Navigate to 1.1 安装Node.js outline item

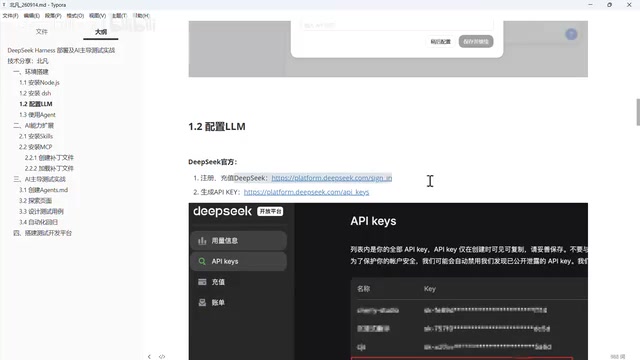[39, 82]
